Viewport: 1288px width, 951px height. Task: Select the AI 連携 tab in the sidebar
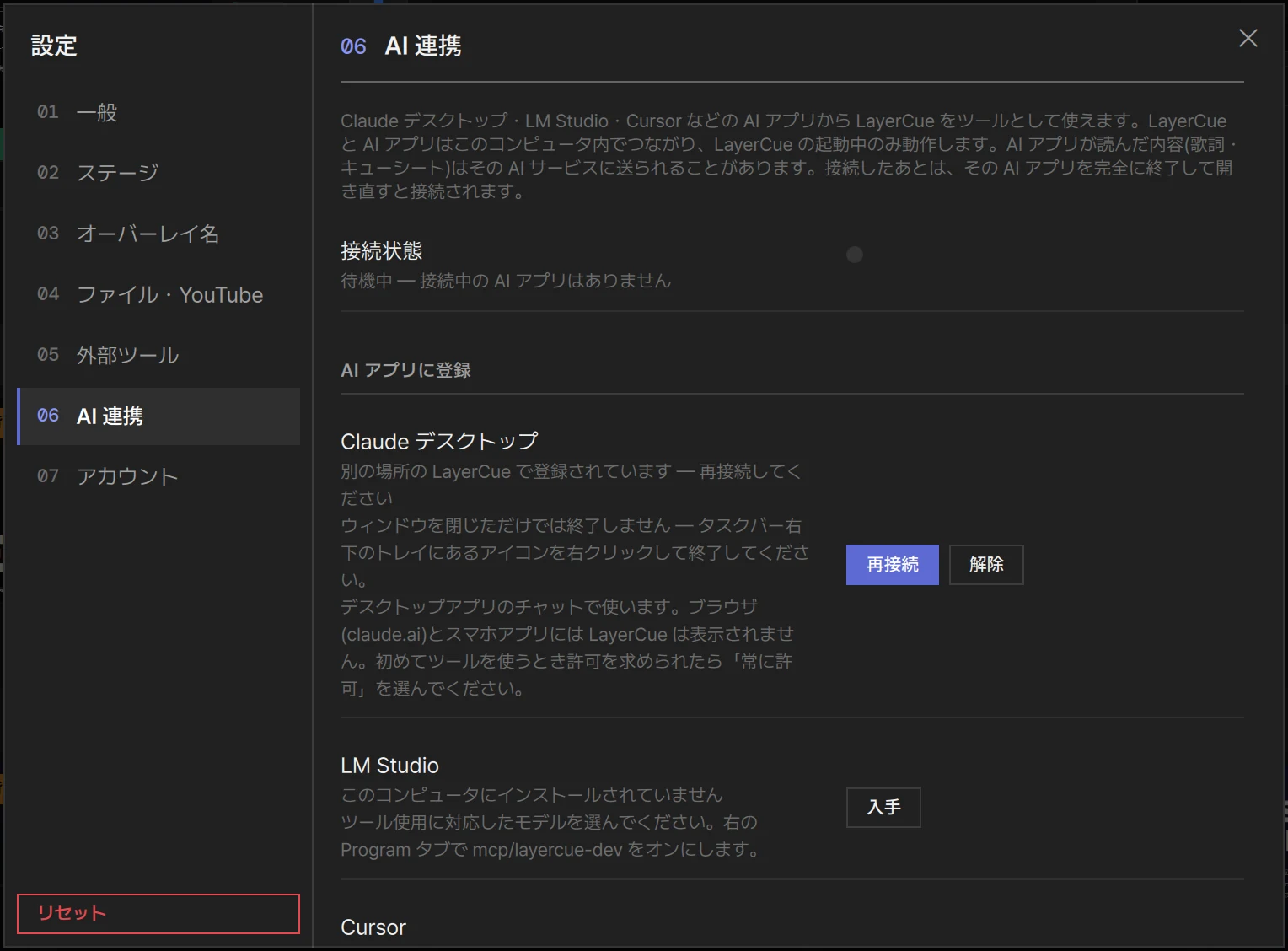tap(158, 416)
